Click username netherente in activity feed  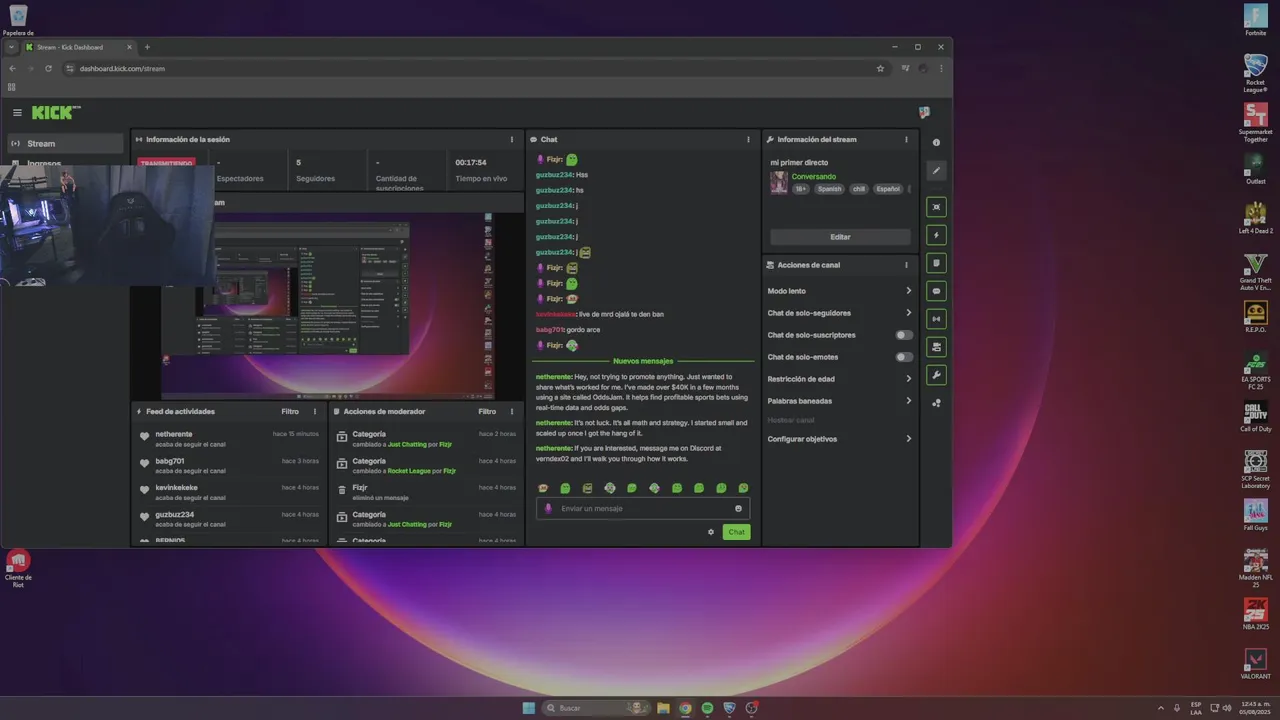[x=174, y=434]
